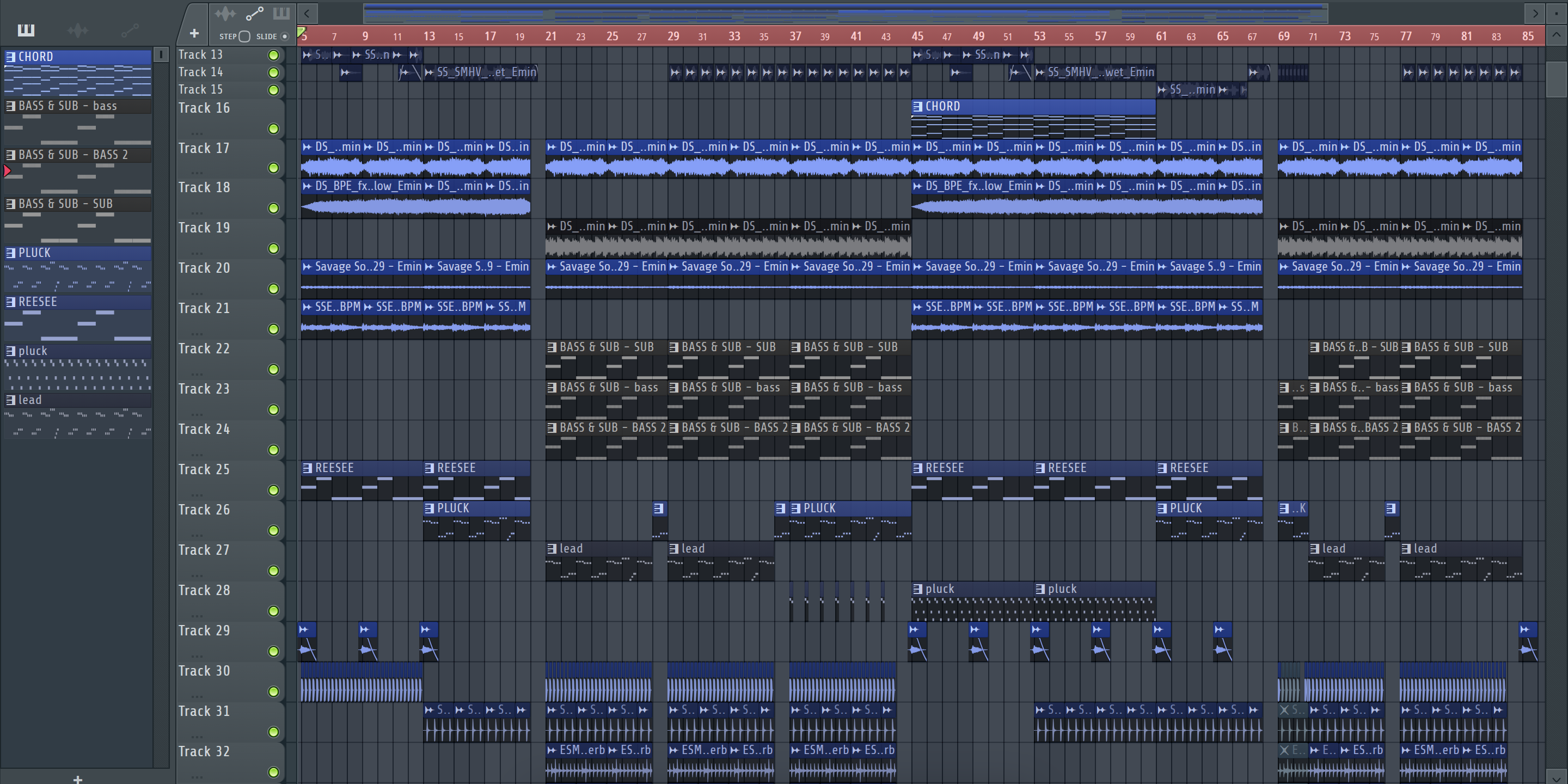Open clip menu of PLUCK clip at bar 13
The width and height of the screenshot is (1568, 784).
pos(429,509)
